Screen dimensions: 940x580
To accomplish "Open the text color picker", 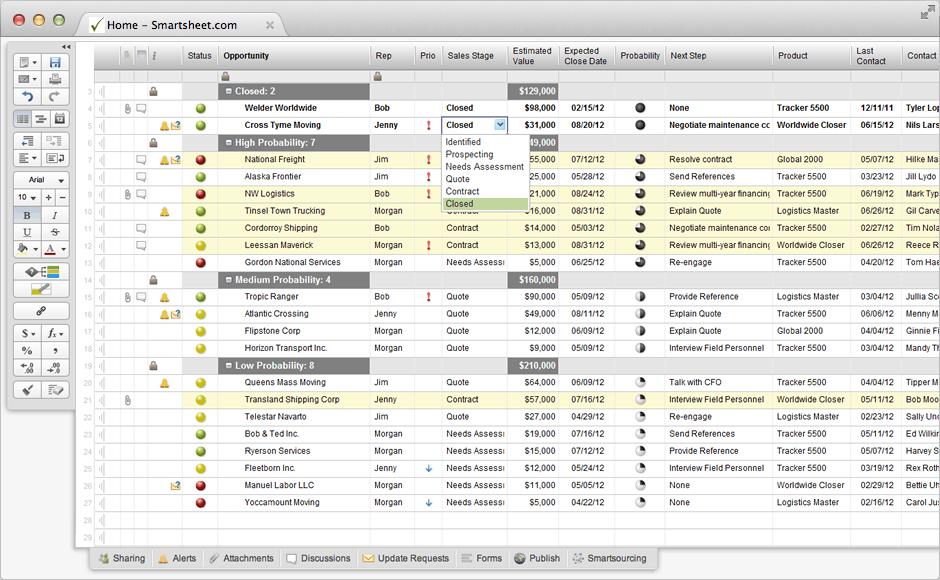I will (53, 249).
